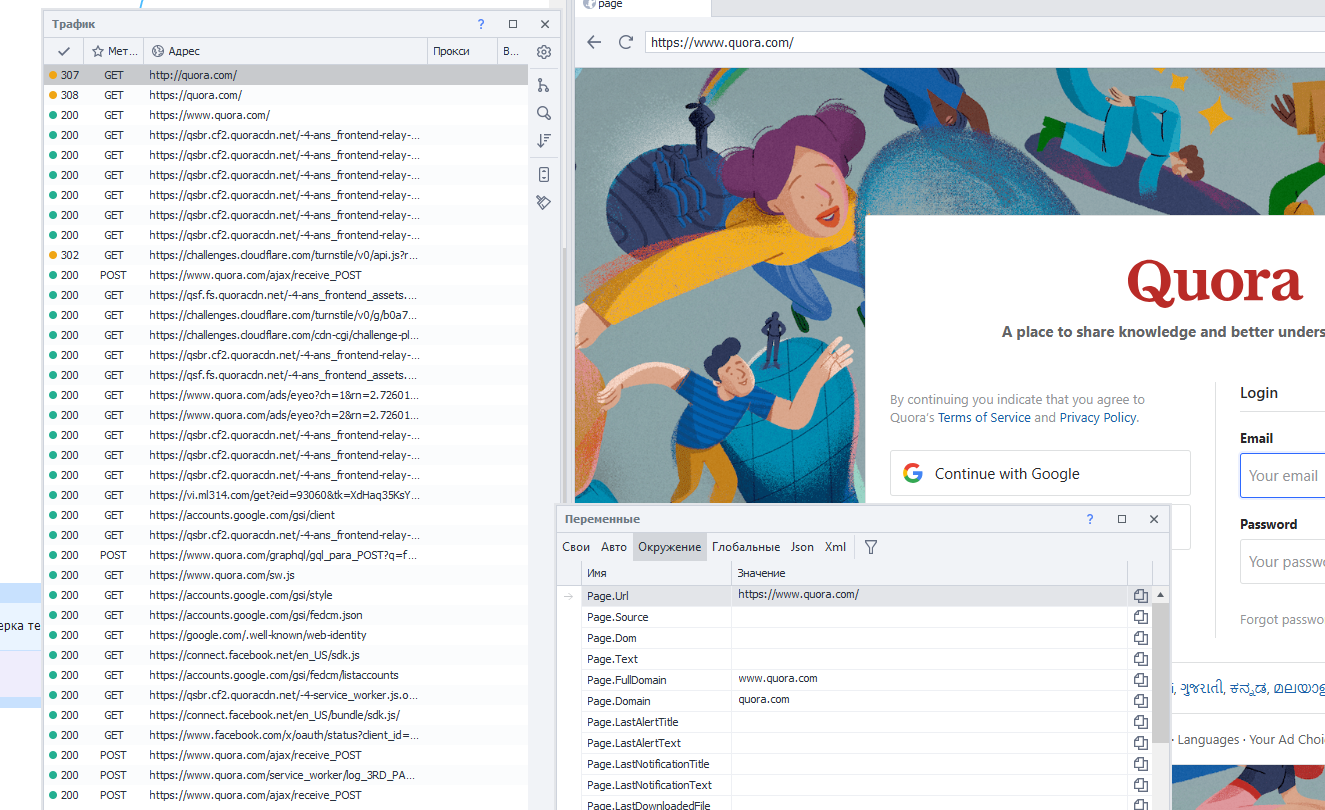Screen dimensions: 1325x810
Task: Copy the Page.Domain variable value
Action: point(1140,701)
